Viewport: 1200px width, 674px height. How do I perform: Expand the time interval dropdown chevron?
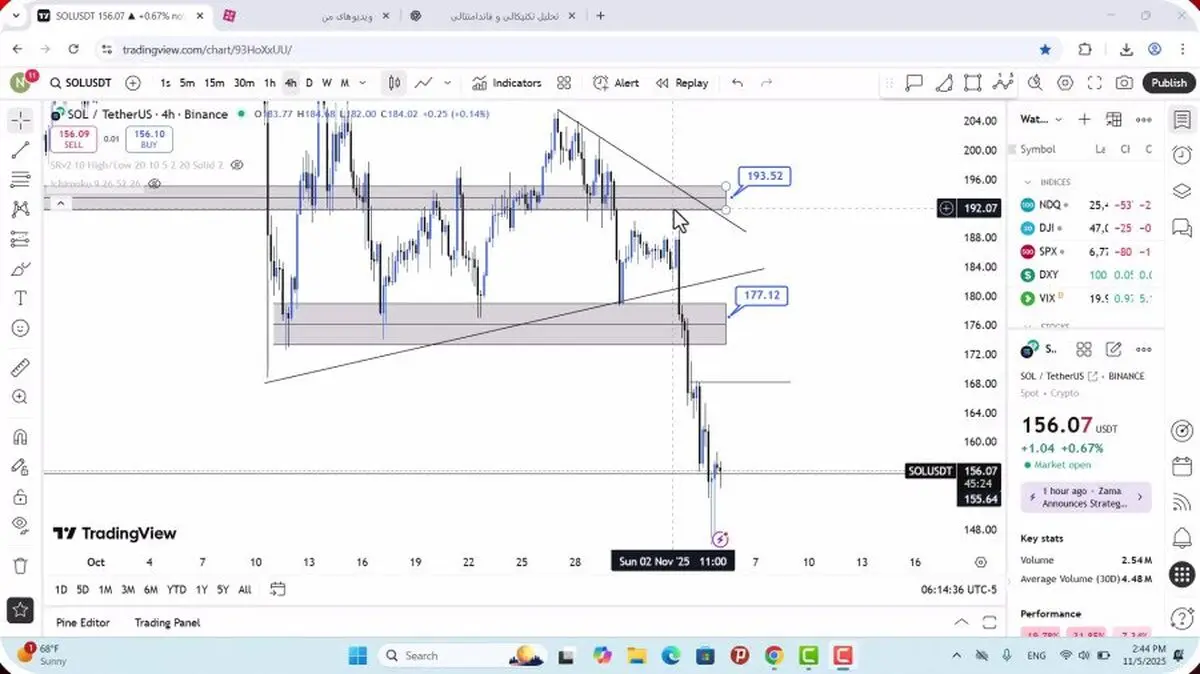point(362,83)
